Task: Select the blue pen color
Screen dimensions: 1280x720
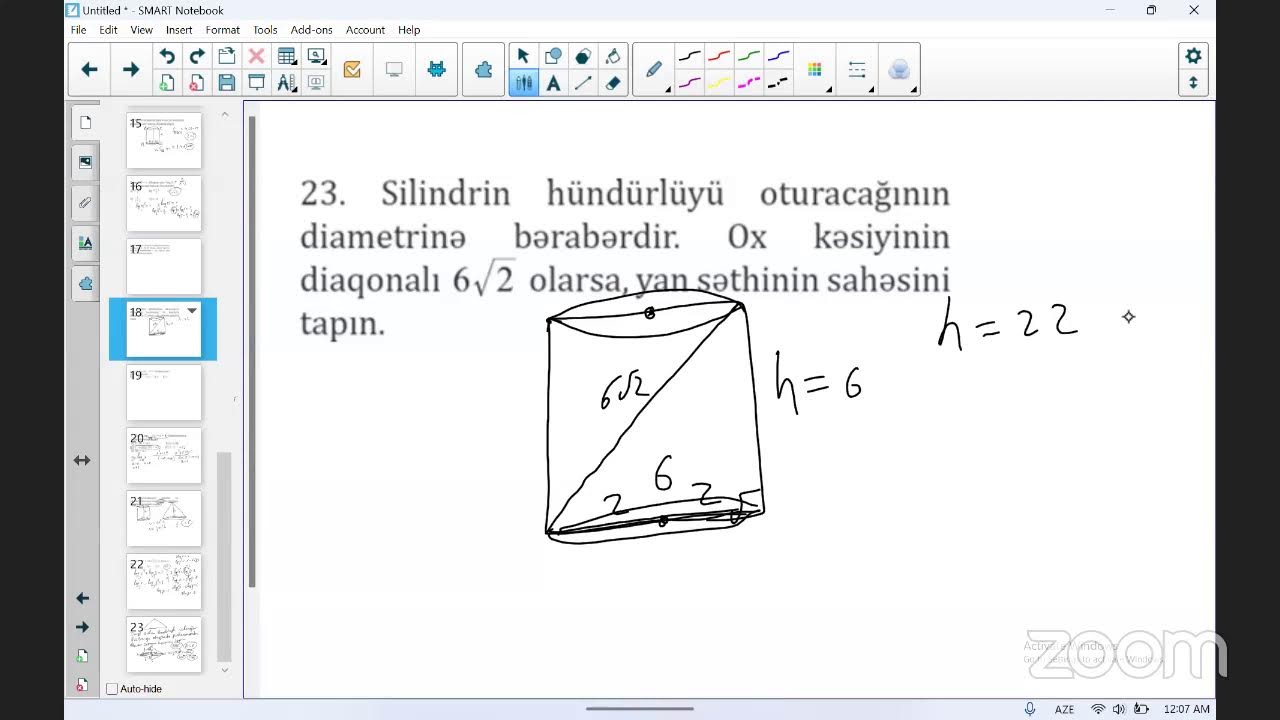Action: coord(778,57)
